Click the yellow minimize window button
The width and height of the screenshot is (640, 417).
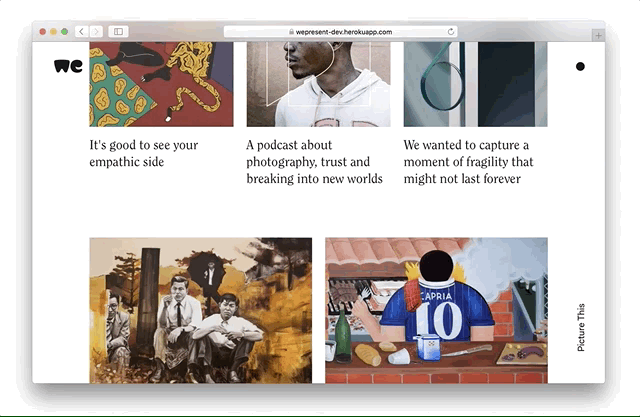click(x=53, y=31)
